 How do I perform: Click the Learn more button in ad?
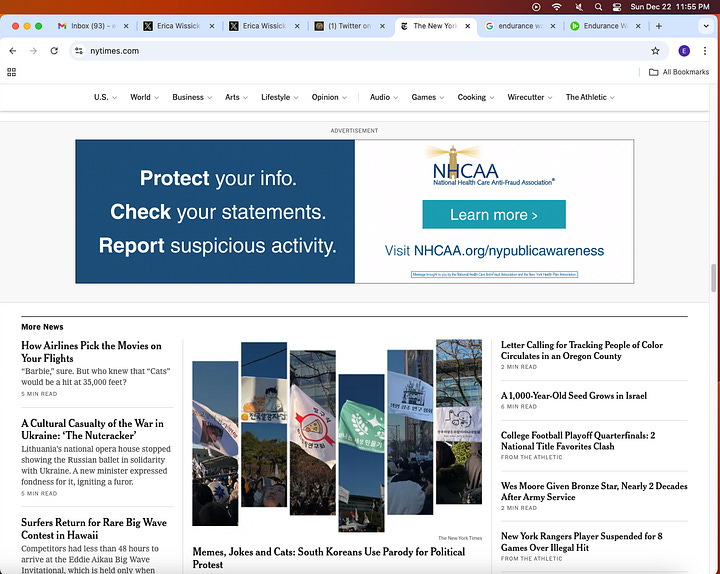494,214
